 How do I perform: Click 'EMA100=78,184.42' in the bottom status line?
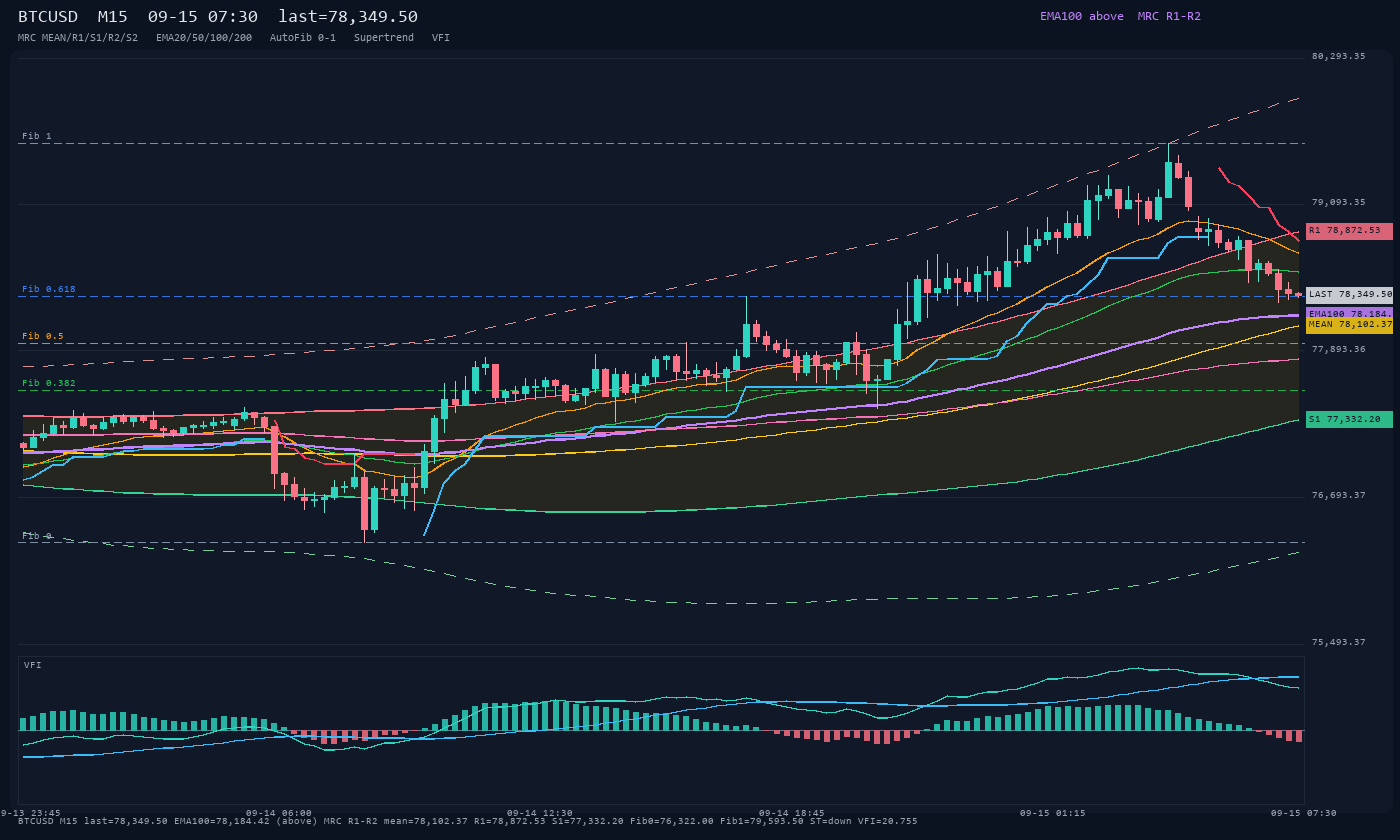pyautogui.click(x=222, y=821)
